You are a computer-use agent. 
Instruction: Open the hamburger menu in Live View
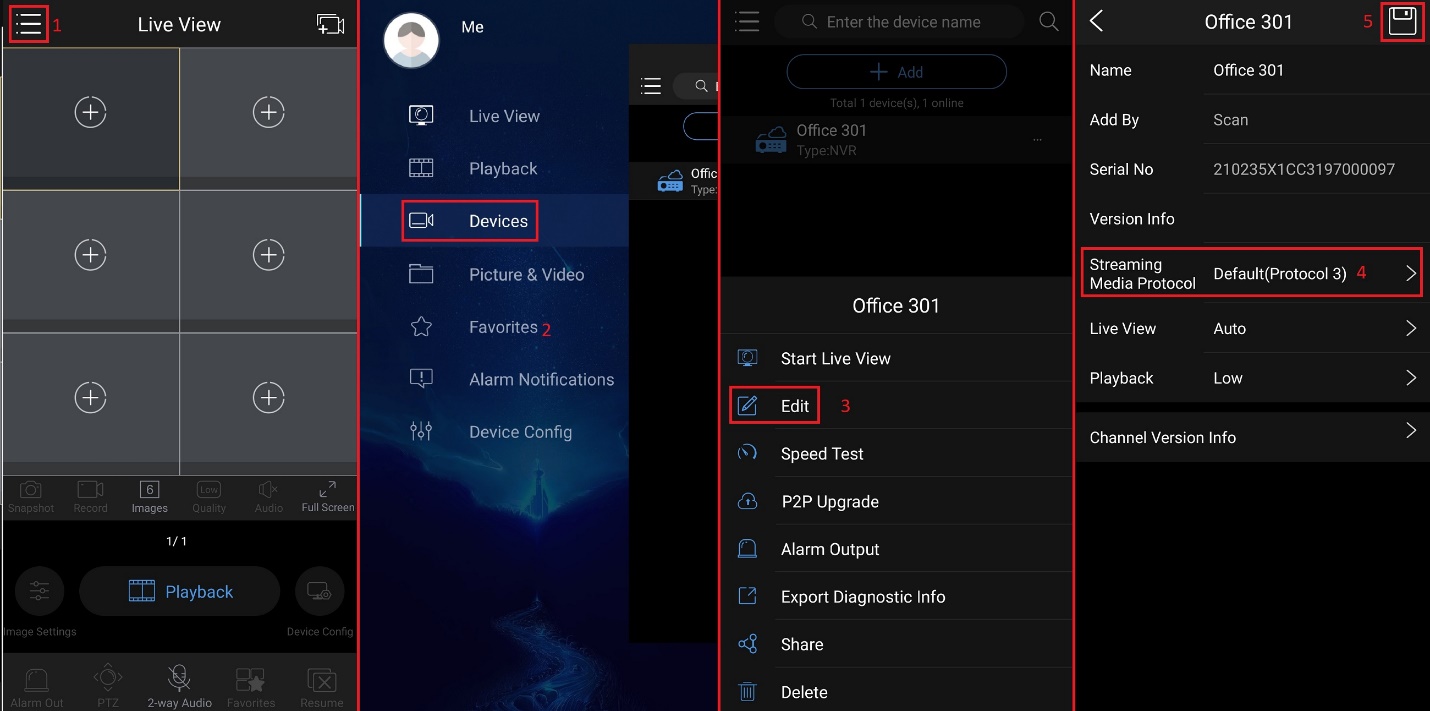[x=29, y=24]
